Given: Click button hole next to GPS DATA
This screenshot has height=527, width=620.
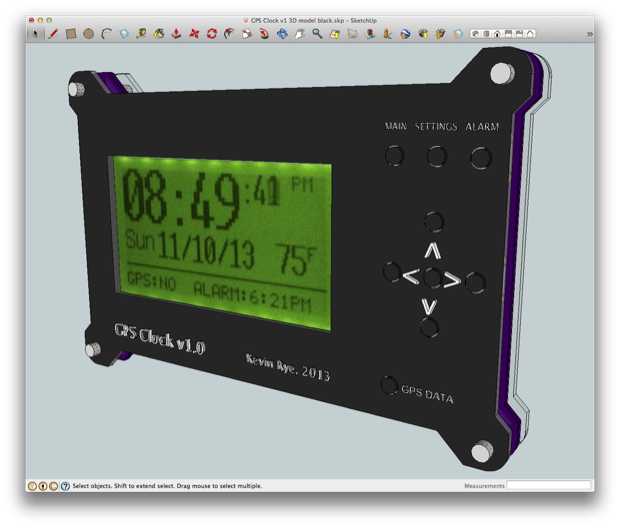Looking at the screenshot, I should [389, 385].
